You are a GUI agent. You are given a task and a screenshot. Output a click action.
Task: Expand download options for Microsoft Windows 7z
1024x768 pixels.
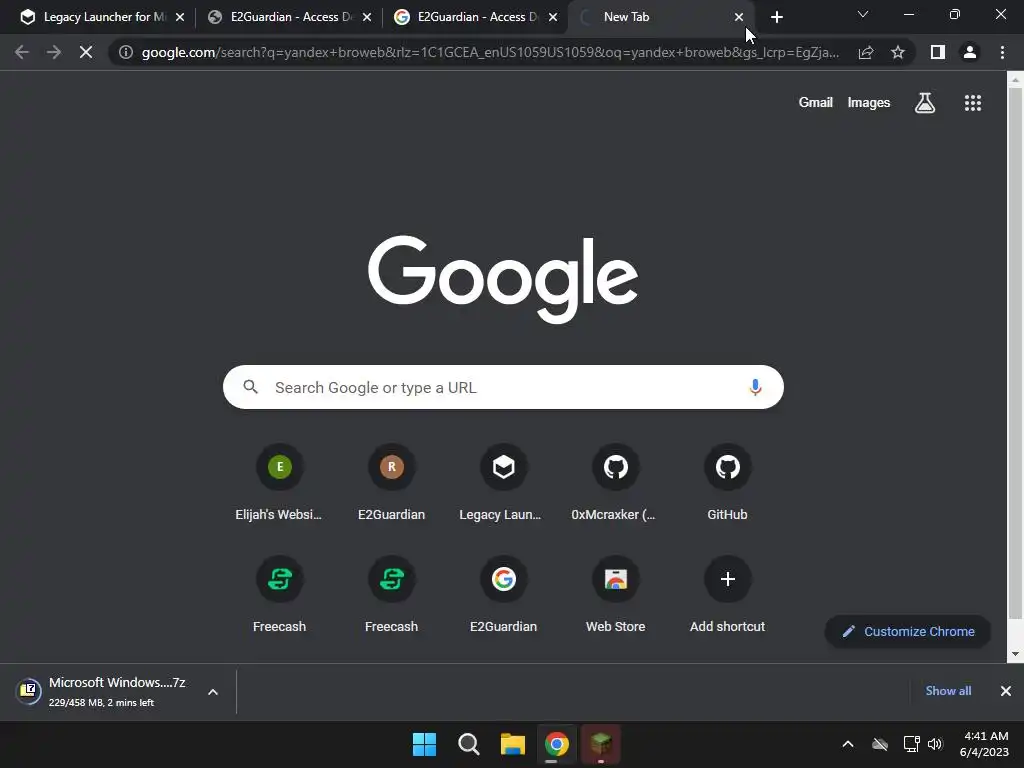point(213,692)
